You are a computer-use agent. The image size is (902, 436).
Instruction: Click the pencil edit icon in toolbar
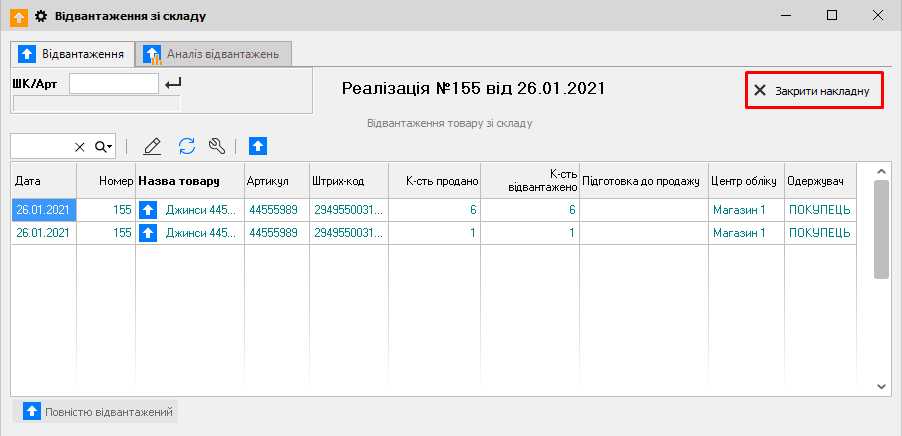(x=152, y=146)
